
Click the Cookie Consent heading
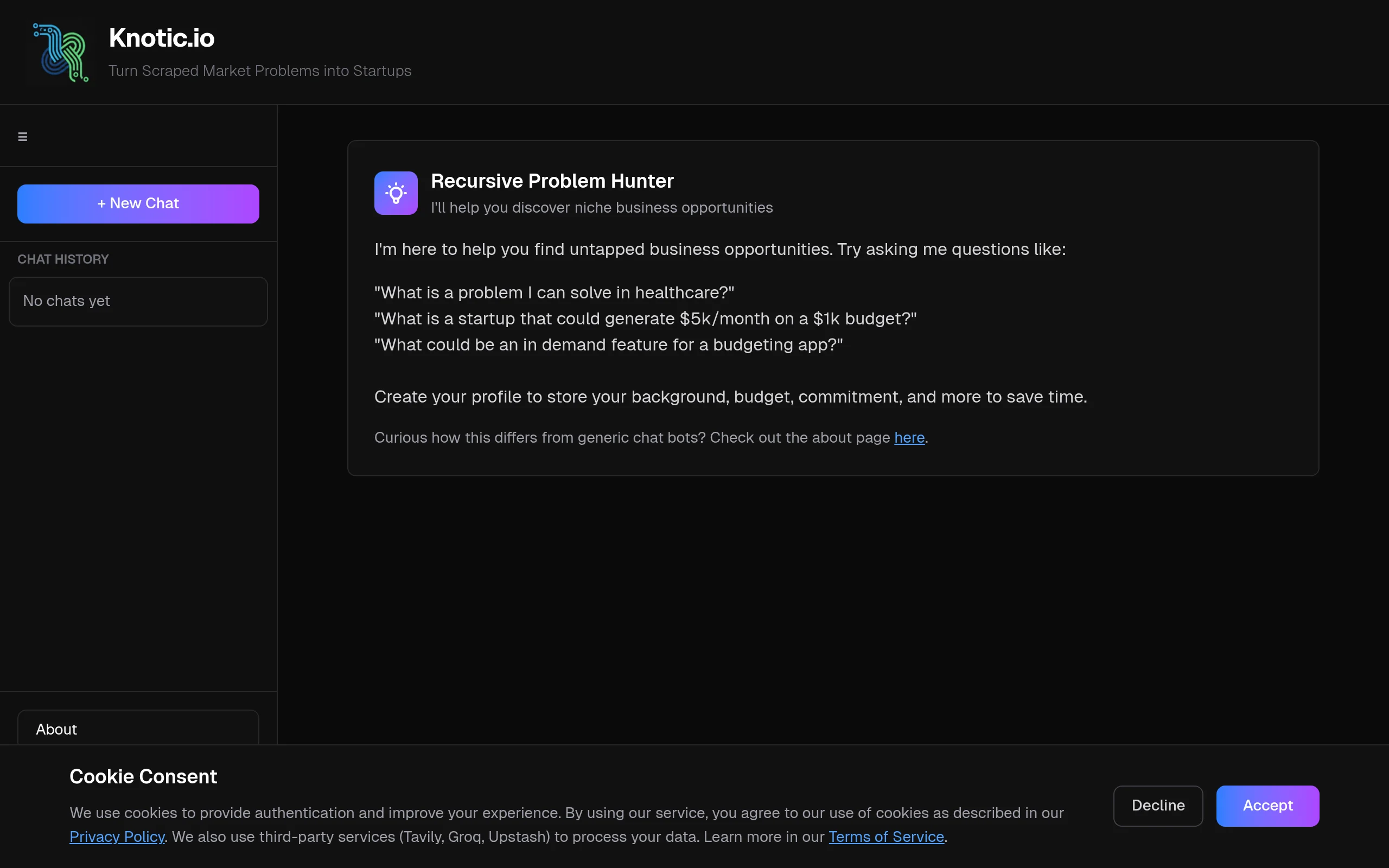(143, 777)
